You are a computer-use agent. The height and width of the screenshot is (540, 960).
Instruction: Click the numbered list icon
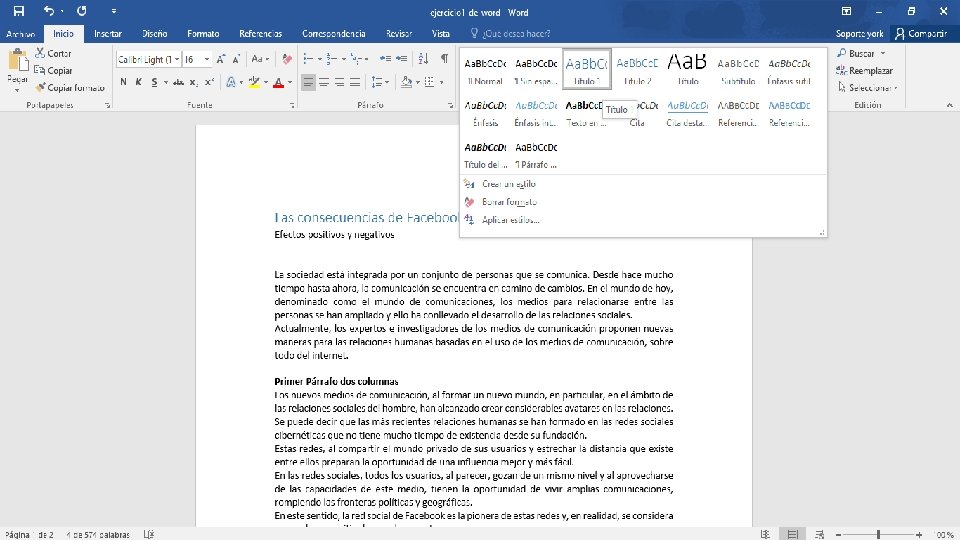[x=331, y=59]
